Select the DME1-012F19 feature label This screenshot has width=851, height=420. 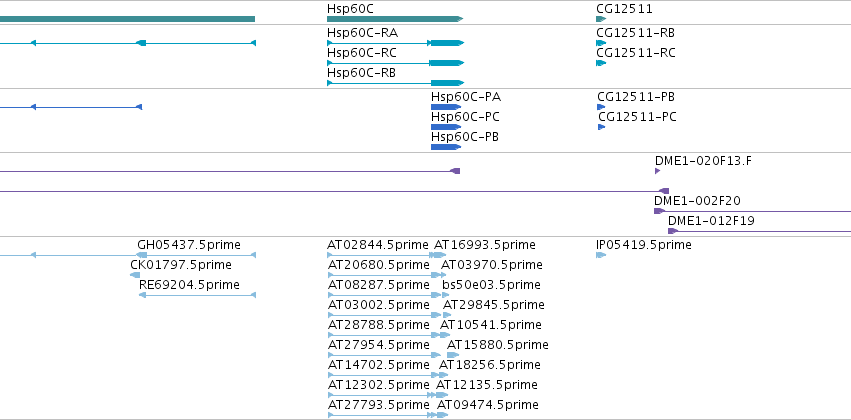tap(711, 221)
